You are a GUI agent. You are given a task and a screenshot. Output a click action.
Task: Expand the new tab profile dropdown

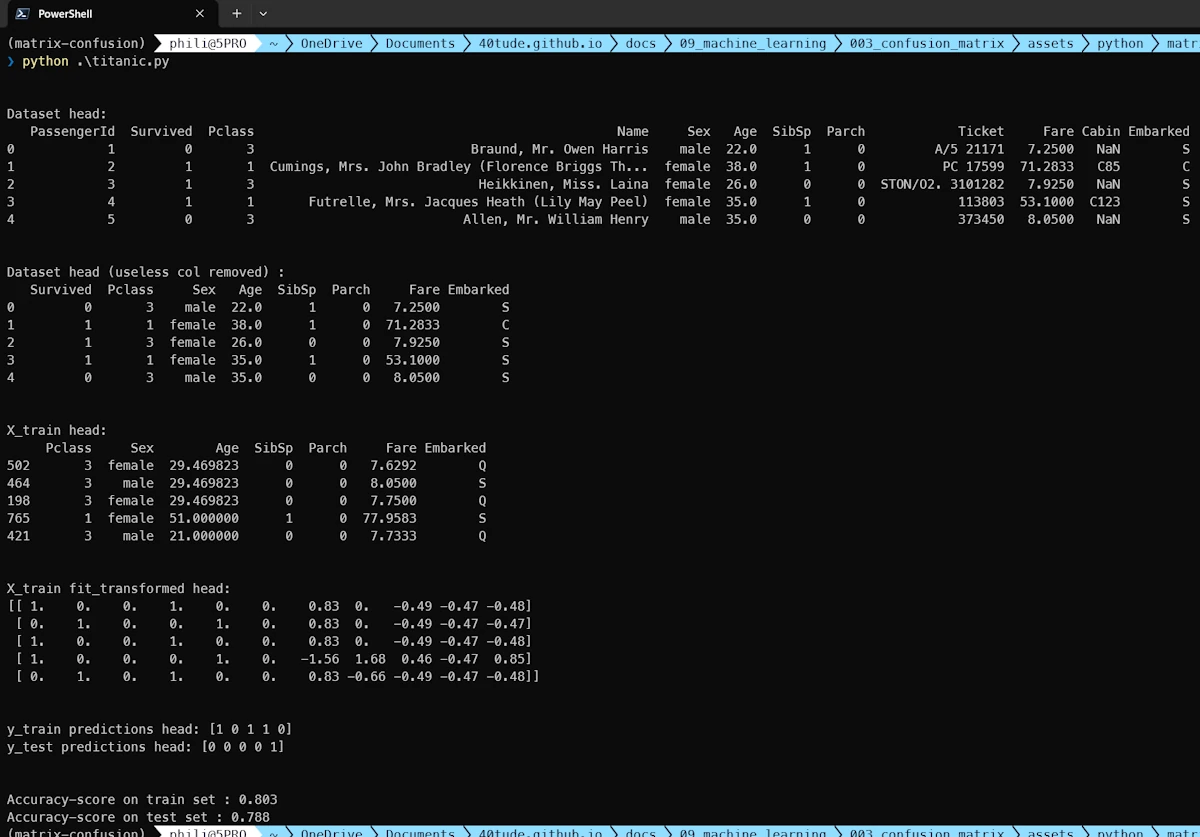tap(263, 14)
